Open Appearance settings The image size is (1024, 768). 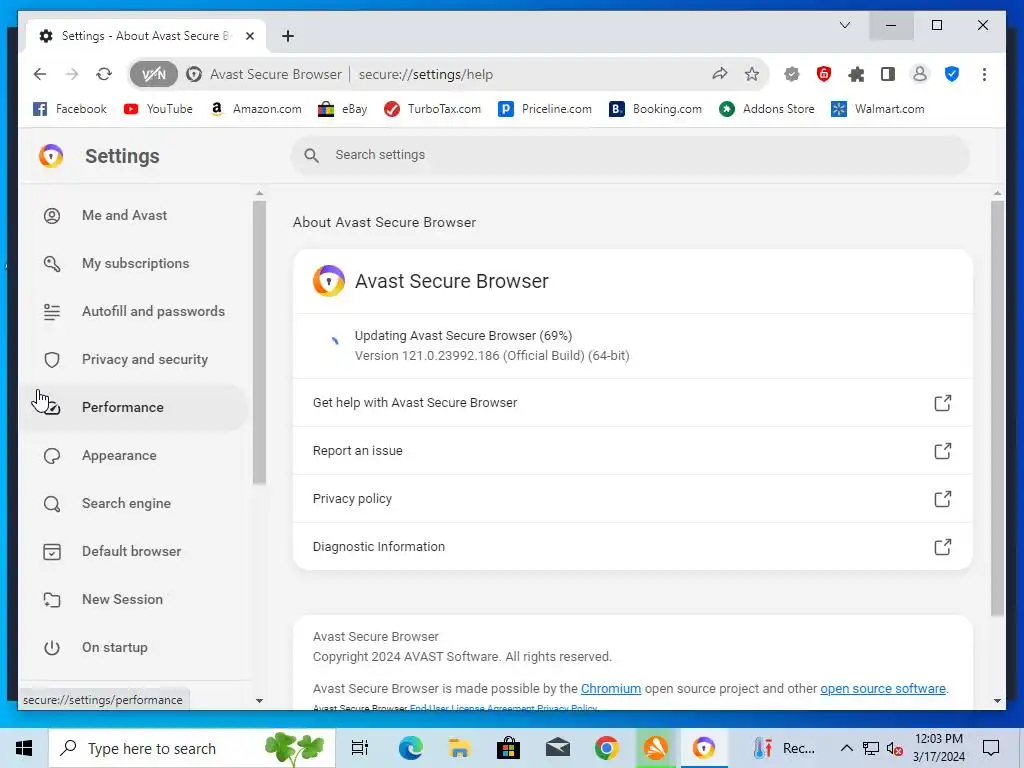click(x=134, y=456)
